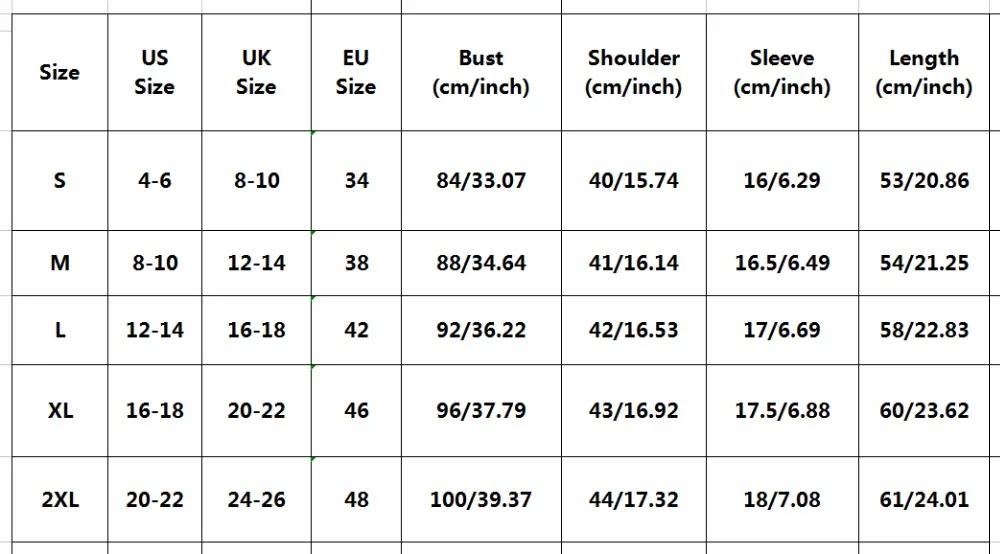Select the cell showing 16.5/6.49
This screenshot has width=1000, height=554.
[783, 263]
